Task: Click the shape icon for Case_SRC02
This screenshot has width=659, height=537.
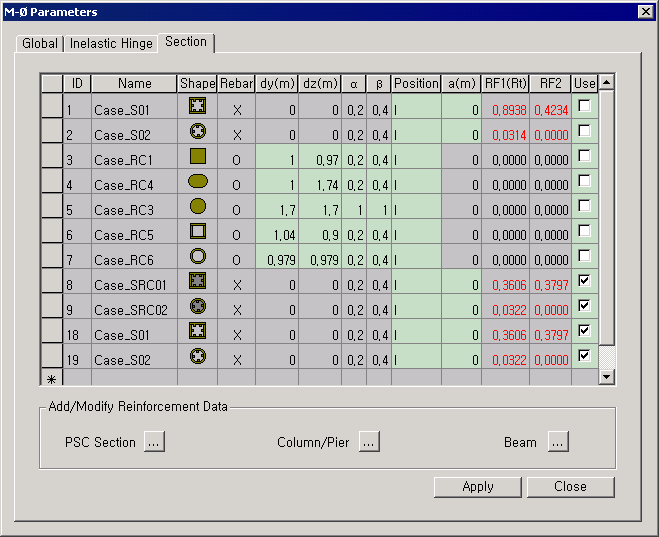Action: [x=197, y=306]
